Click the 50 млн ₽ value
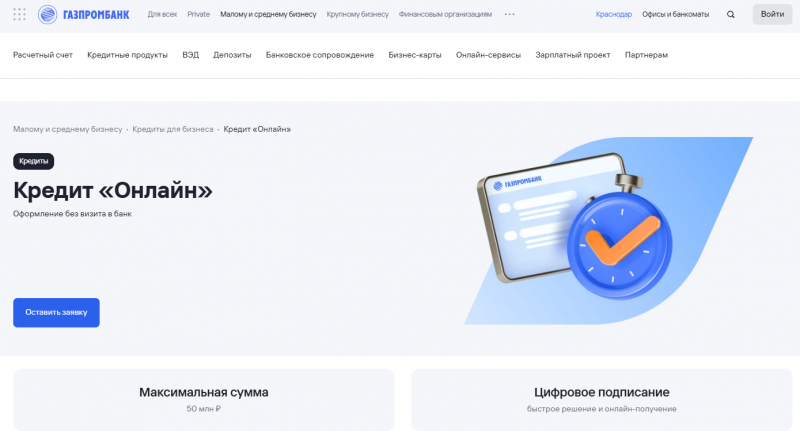The image size is (800, 431). [x=204, y=409]
